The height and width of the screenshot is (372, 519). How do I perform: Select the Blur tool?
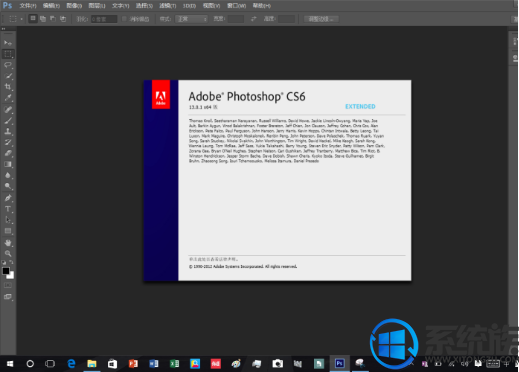click(x=8, y=175)
